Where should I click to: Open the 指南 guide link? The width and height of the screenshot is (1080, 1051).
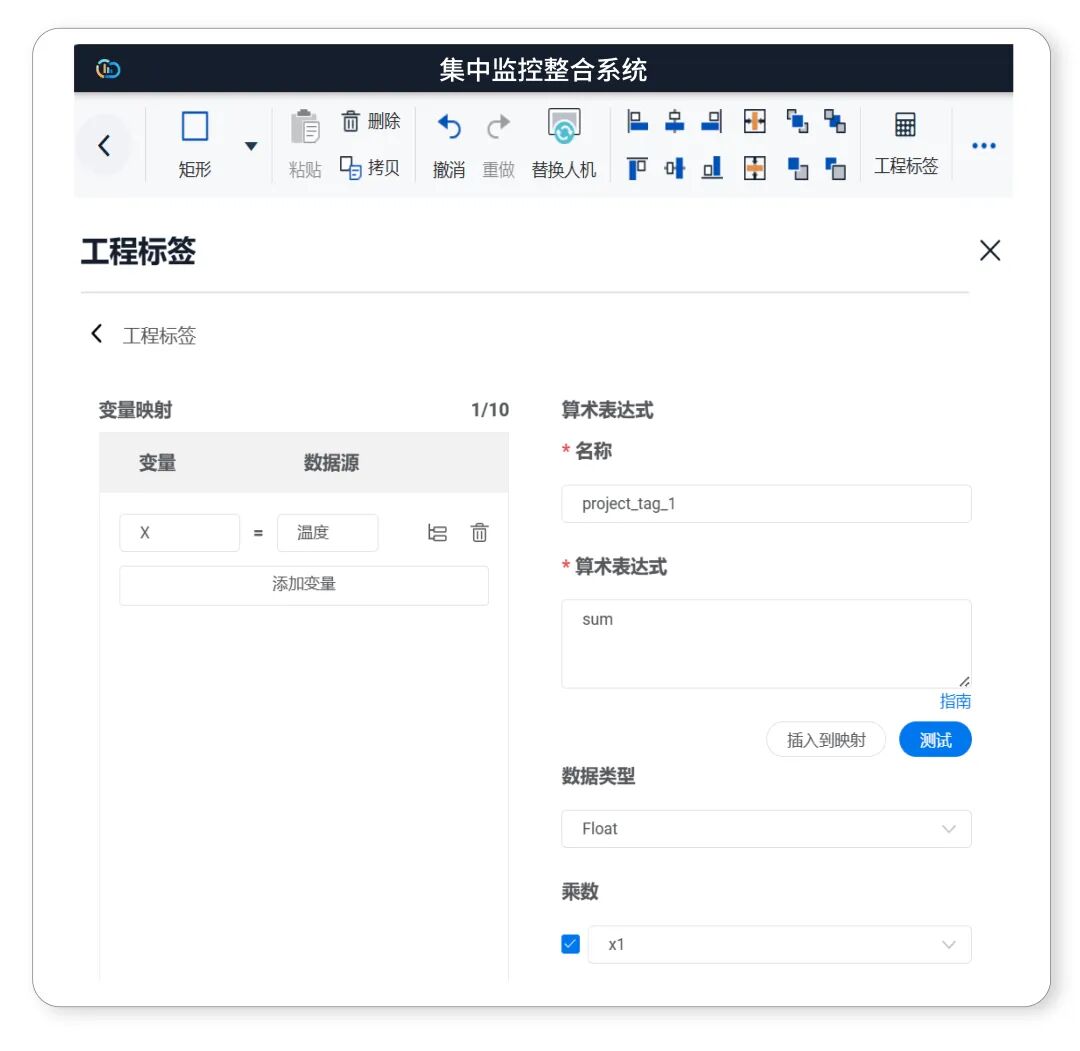(955, 701)
